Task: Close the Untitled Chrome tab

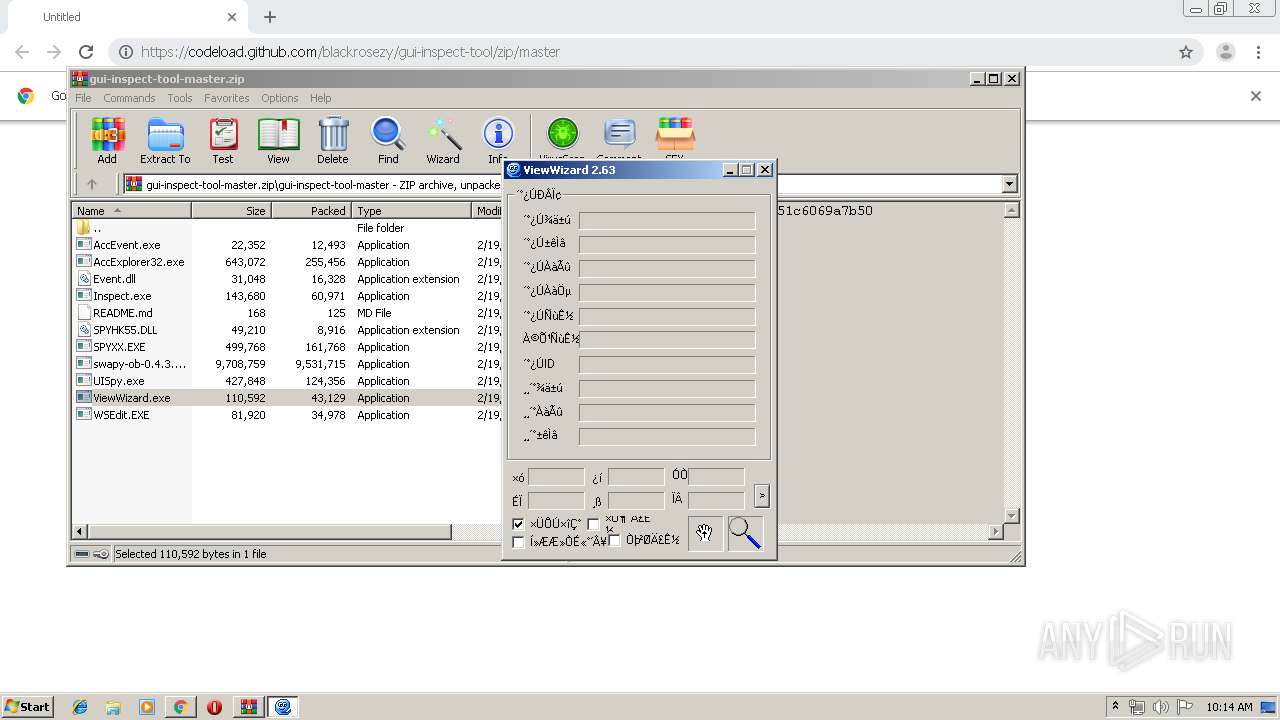Action: [232, 17]
